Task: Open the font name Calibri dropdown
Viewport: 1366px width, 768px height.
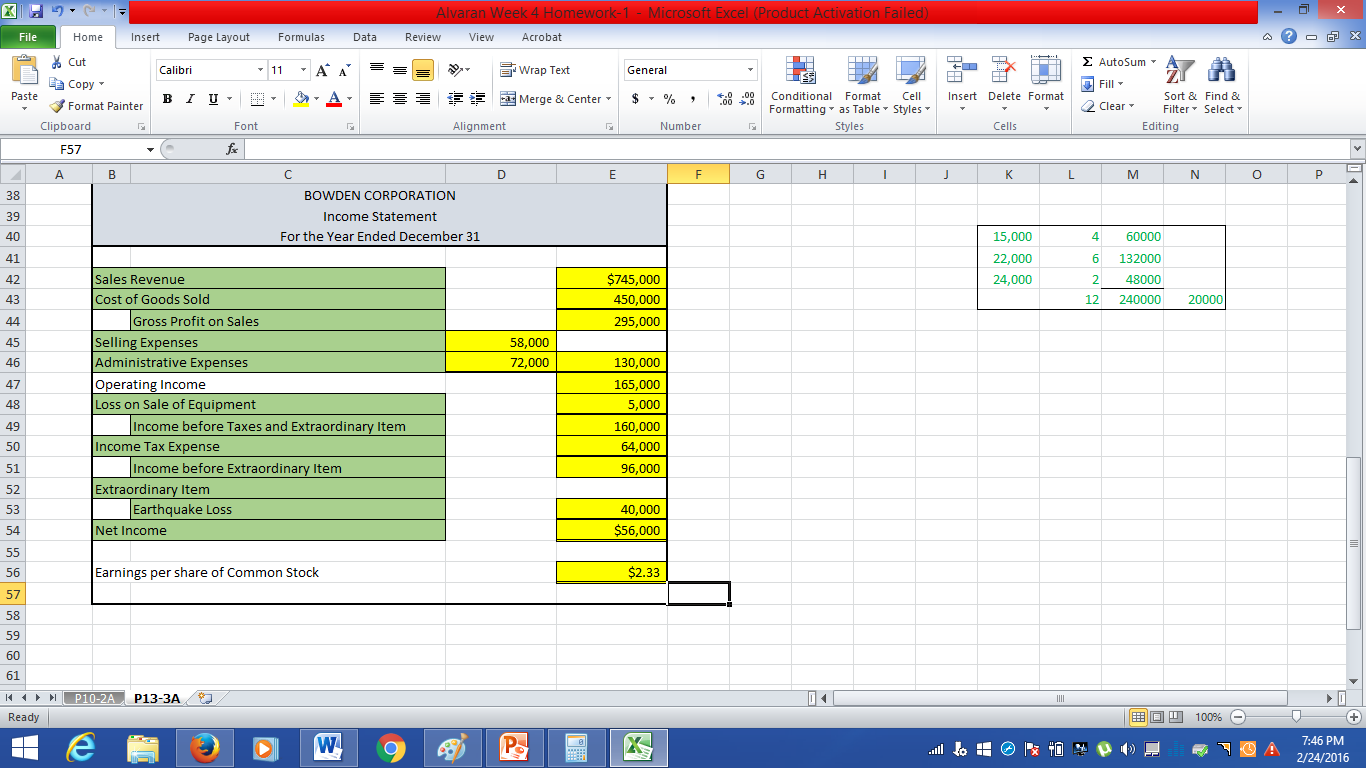Action: [x=261, y=70]
